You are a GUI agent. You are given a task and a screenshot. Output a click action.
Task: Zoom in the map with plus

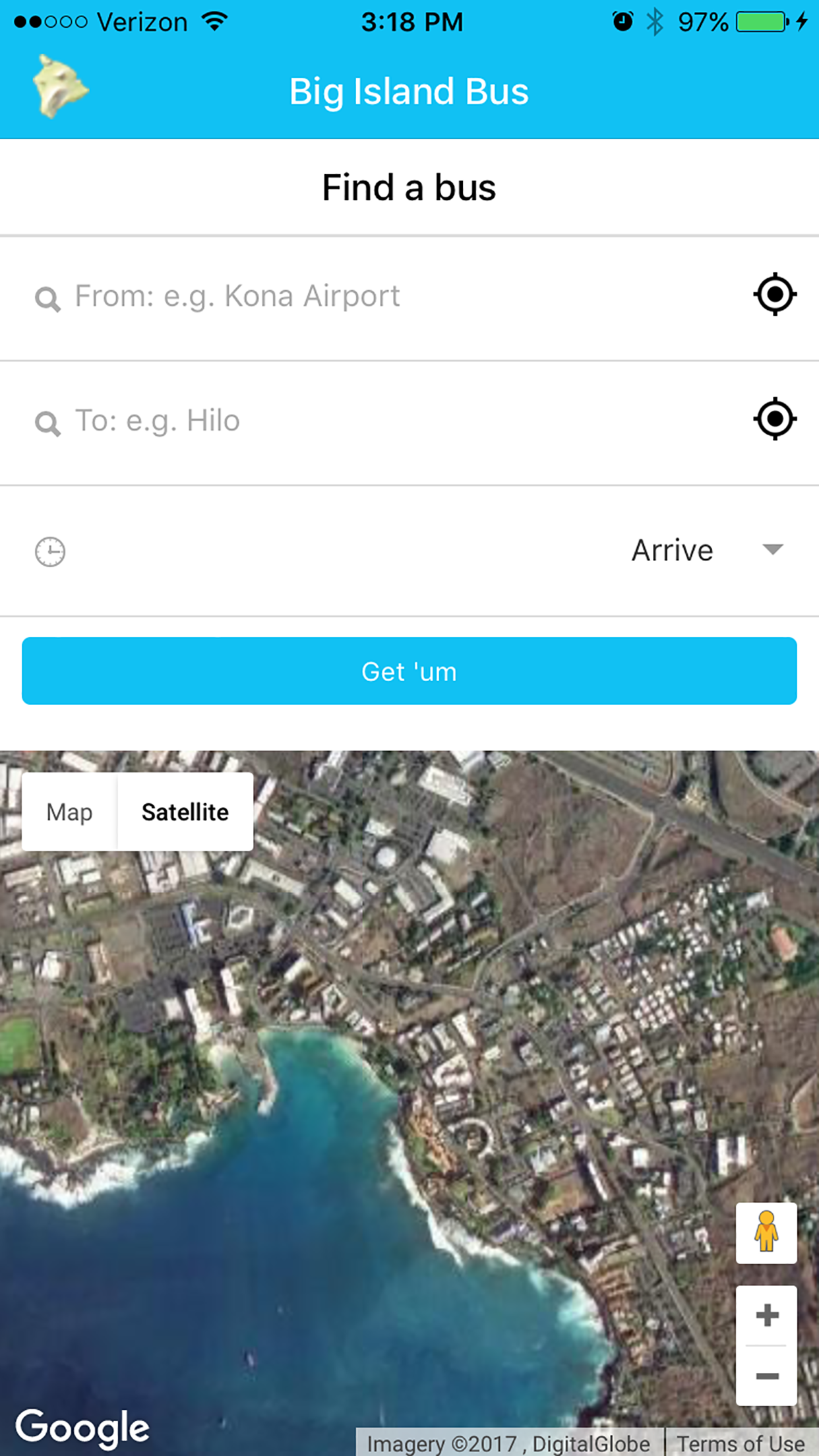[767, 1316]
